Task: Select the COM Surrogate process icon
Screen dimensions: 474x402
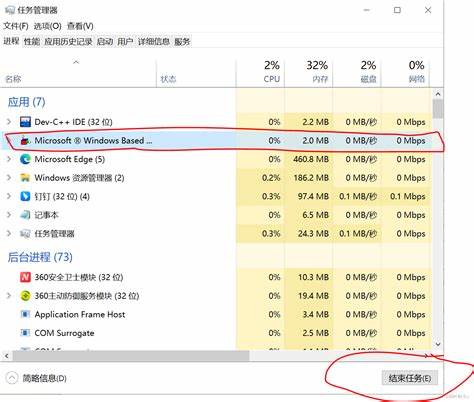Action: [25, 333]
